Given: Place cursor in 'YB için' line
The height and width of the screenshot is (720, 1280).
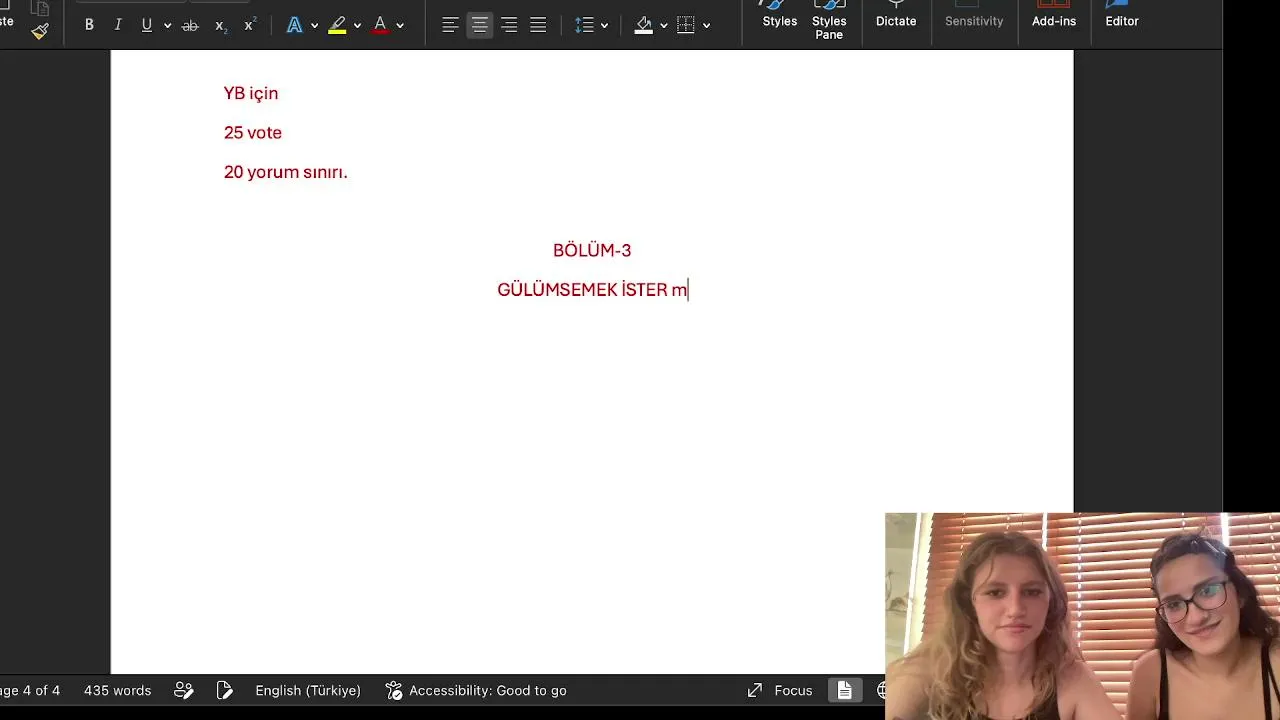Looking at the screenshot, I should (x=251, y=93).
